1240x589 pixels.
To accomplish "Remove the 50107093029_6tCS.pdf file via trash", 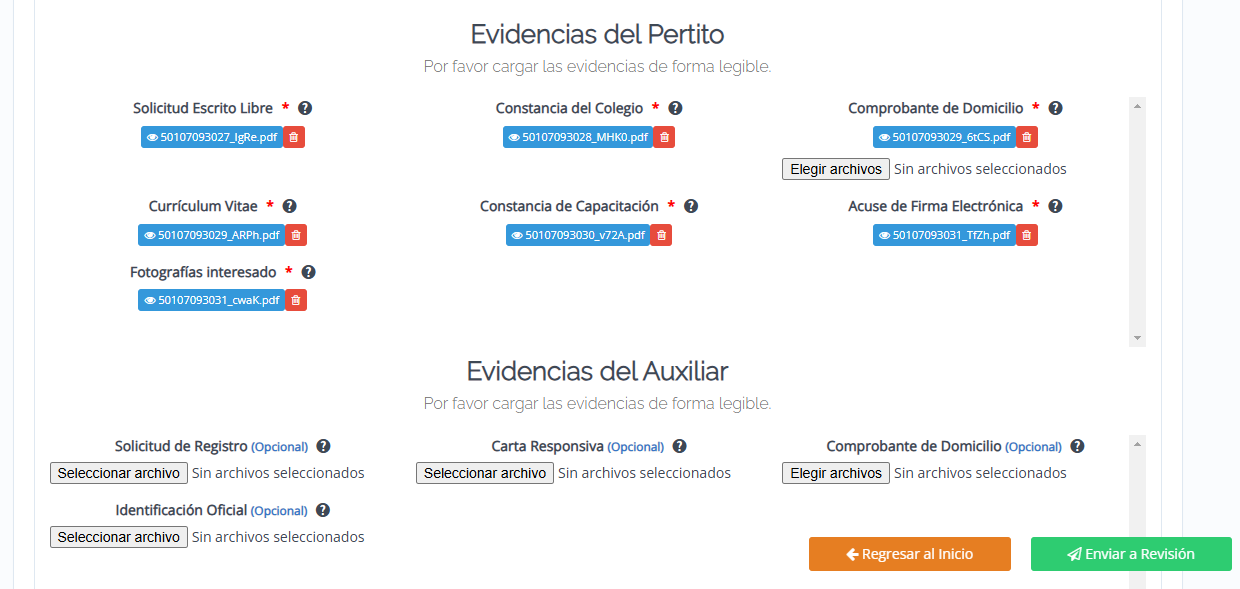I will click(1027, 137).
